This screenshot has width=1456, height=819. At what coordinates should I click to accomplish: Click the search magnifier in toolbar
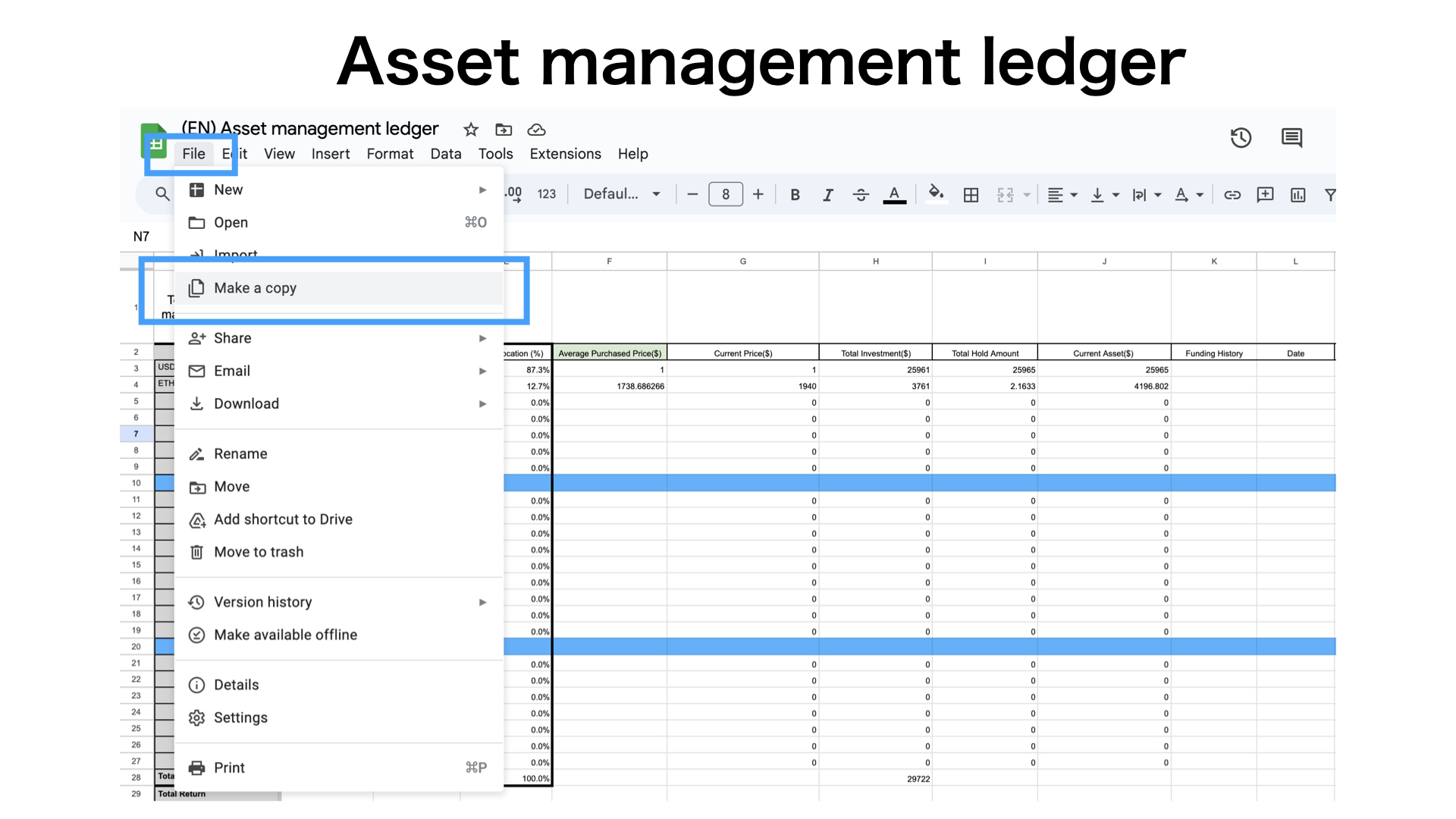click(162, 194)
